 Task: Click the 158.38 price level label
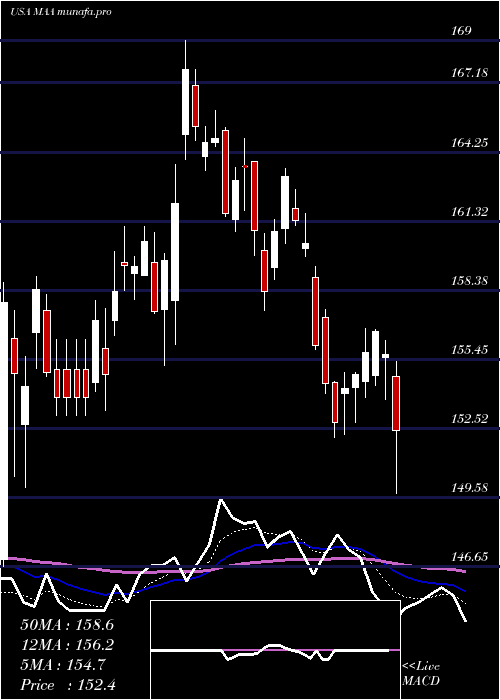470,281
